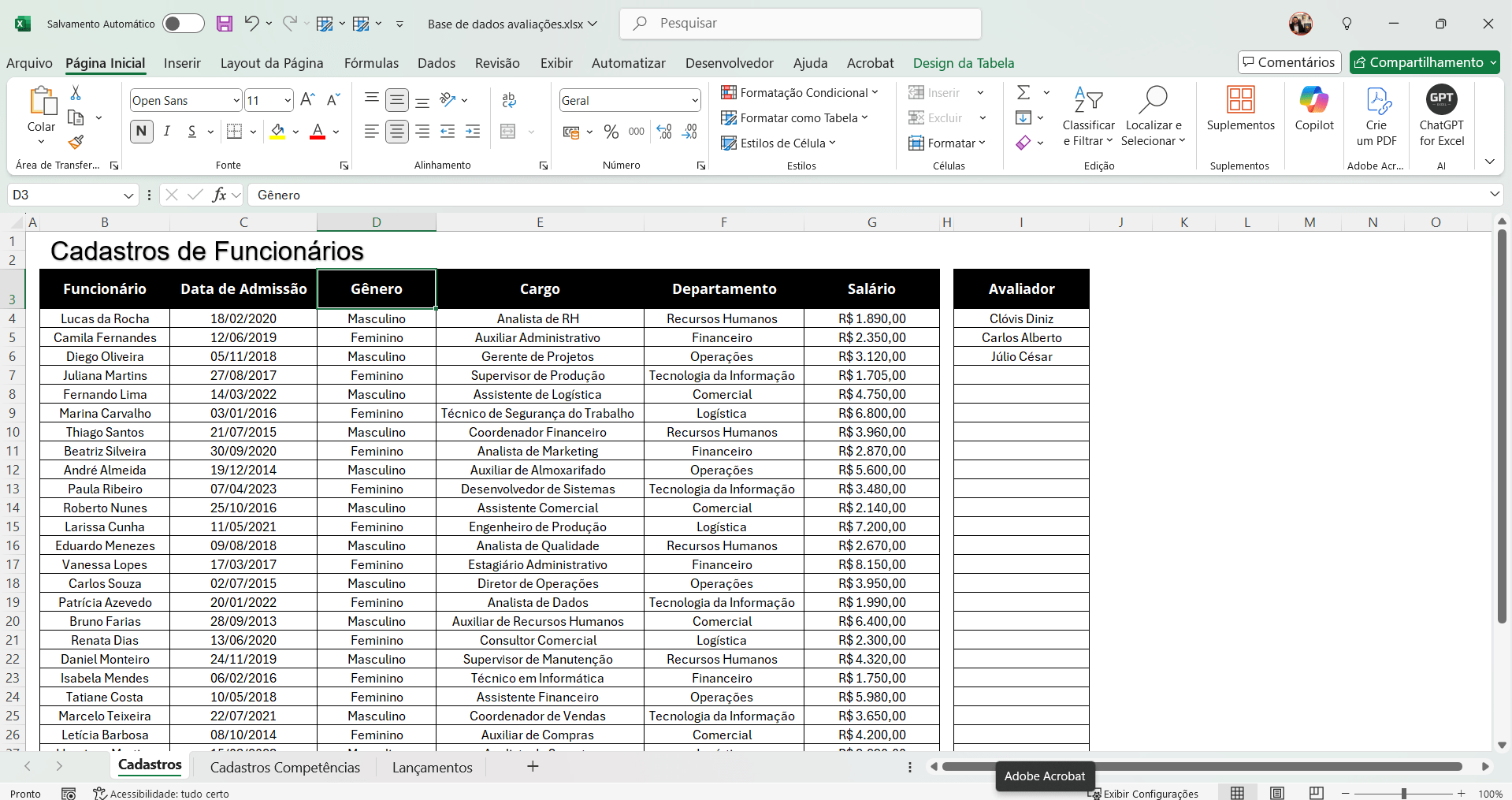The image size is (1512, 800).
Task: Expand the number format Geral dropdown
Action: pyautogui.click(x=694, y=101)
